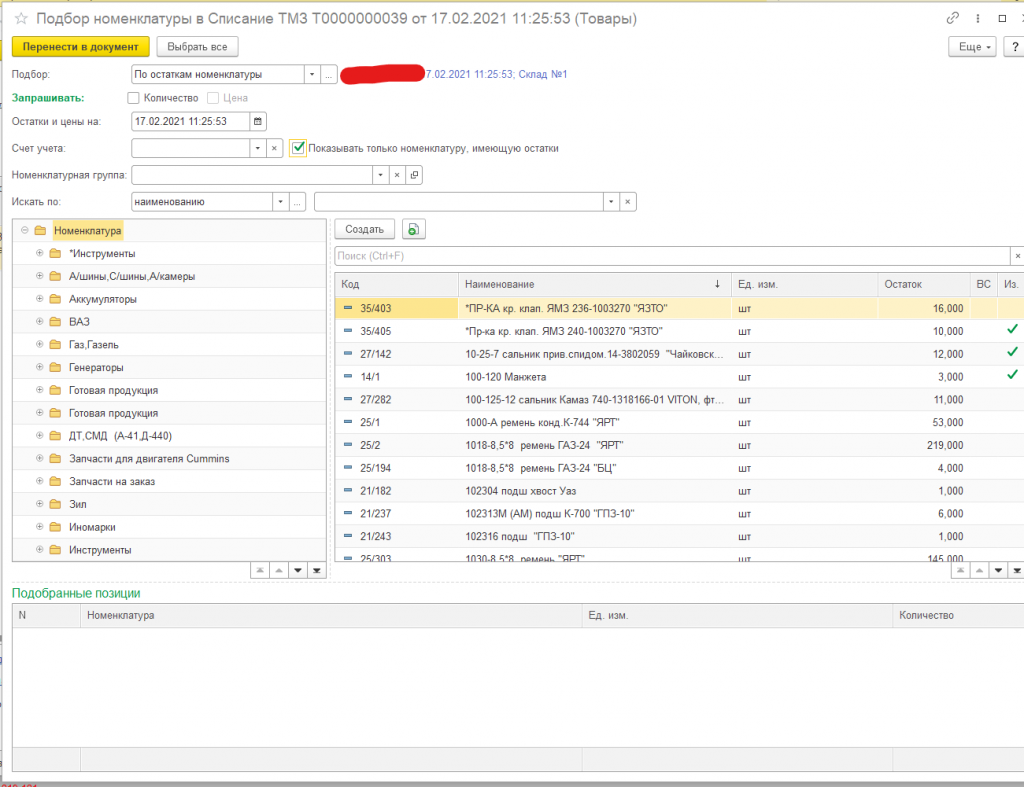Image resolution: width=1024 pixels, height=787 pixels.
Task: Click green copy icon next to Создать
Action: click(414, 229)
